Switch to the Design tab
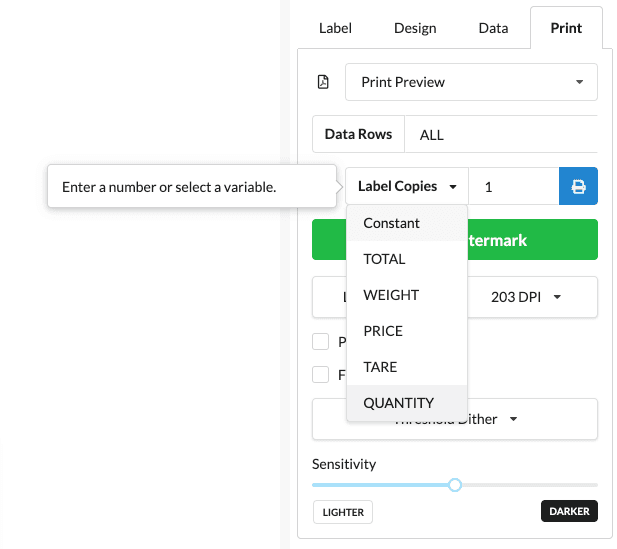This screenshot has width=617, height=549. point(415,28)
